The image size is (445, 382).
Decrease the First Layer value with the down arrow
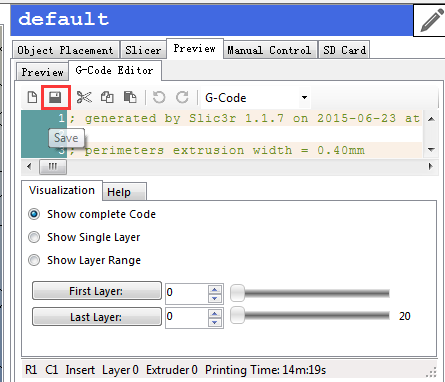215,298
